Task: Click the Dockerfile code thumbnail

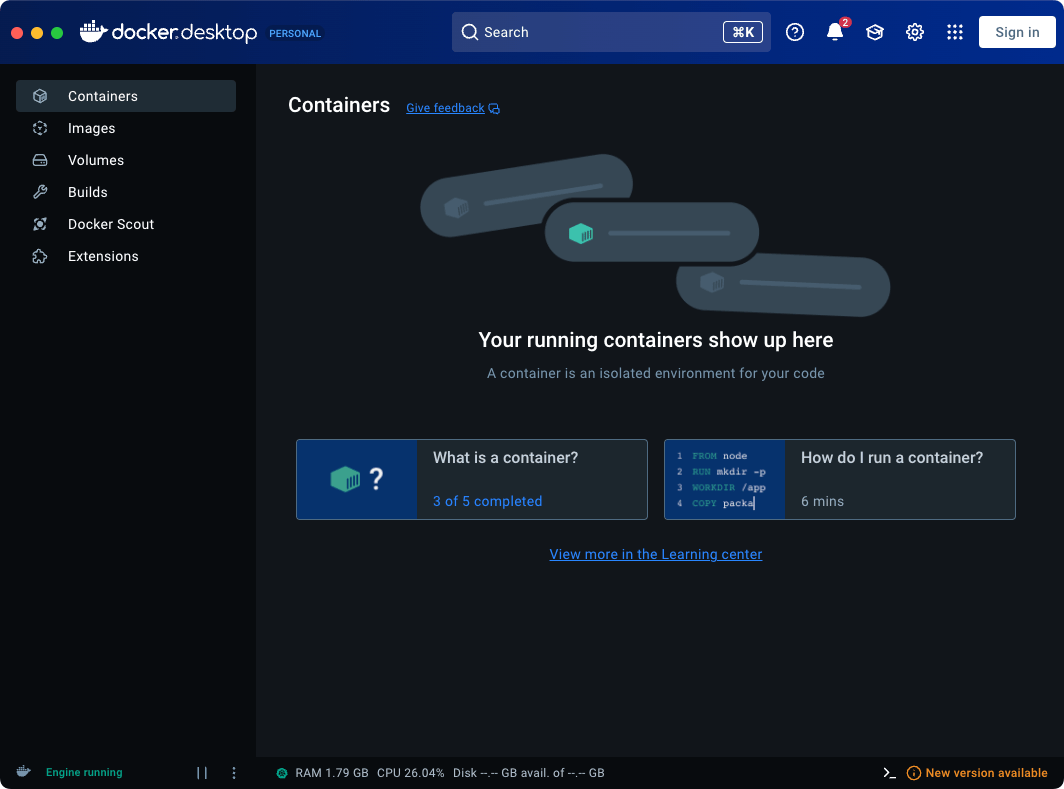Action: click(x=725, y=480)
